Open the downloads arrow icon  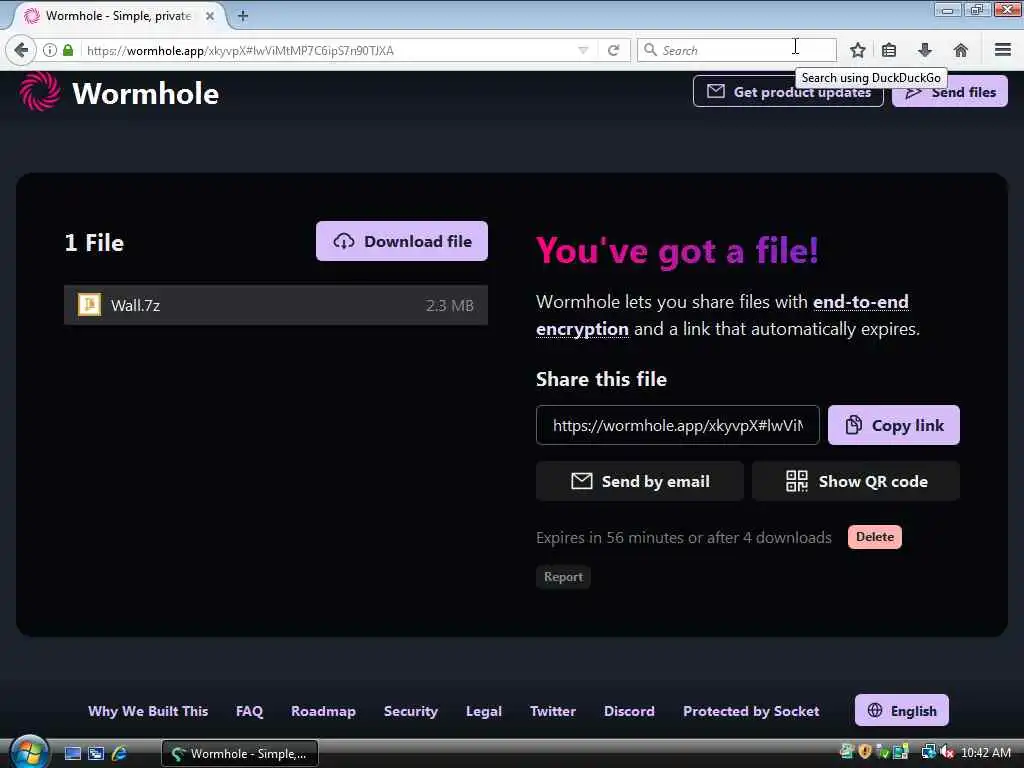[x=925, y=50]
